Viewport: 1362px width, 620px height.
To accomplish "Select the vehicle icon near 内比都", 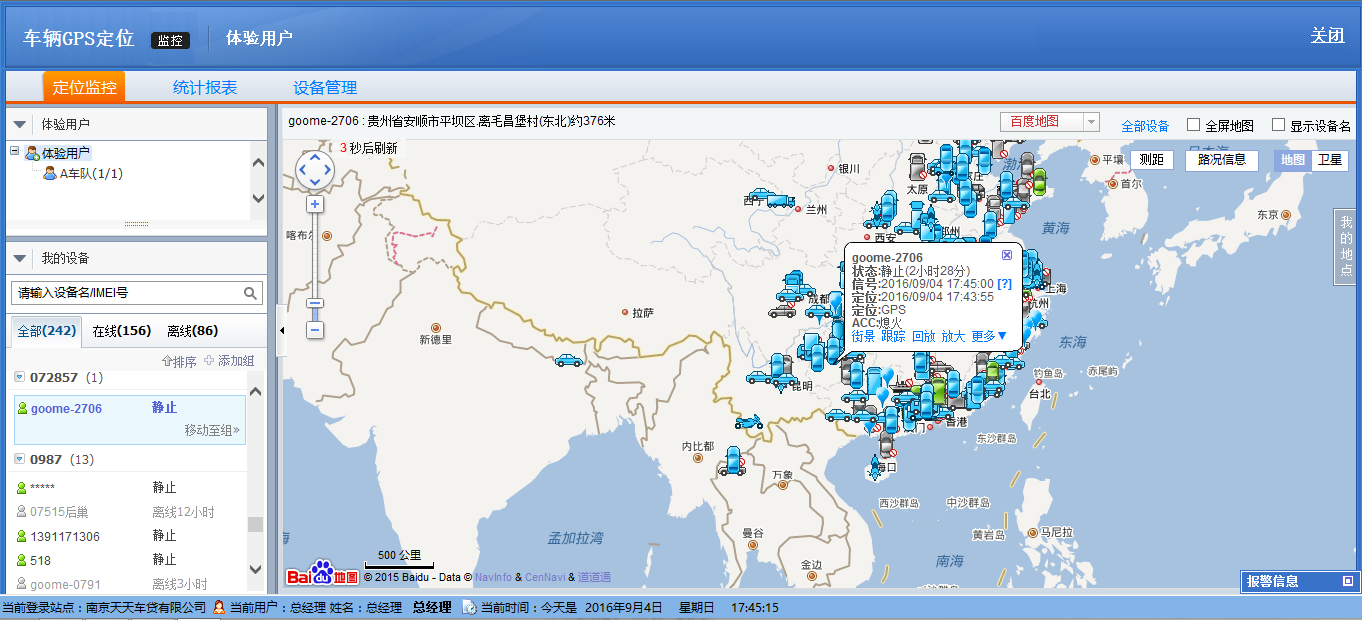I will [733, 461].
